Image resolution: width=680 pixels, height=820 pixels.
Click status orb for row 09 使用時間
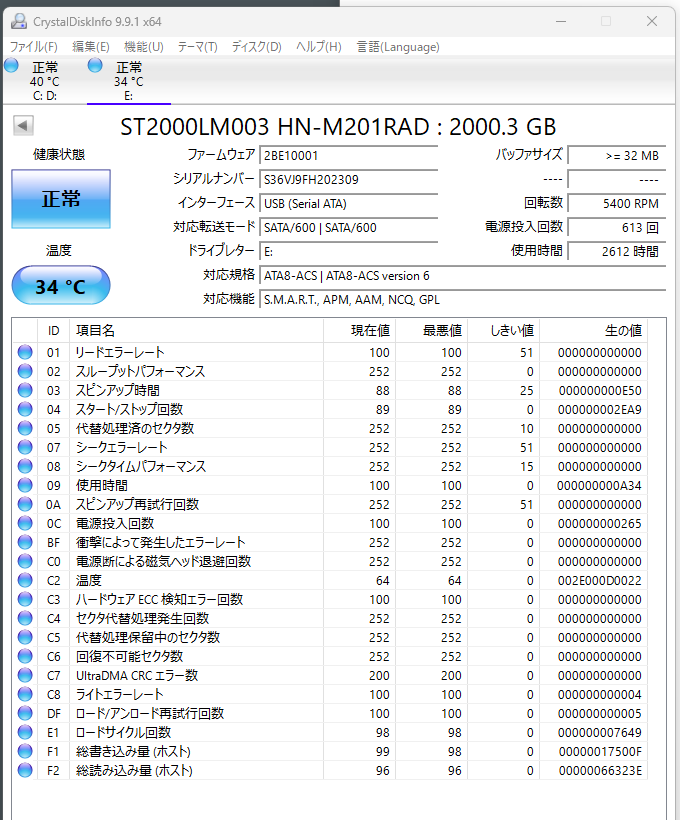click(25, 485)
